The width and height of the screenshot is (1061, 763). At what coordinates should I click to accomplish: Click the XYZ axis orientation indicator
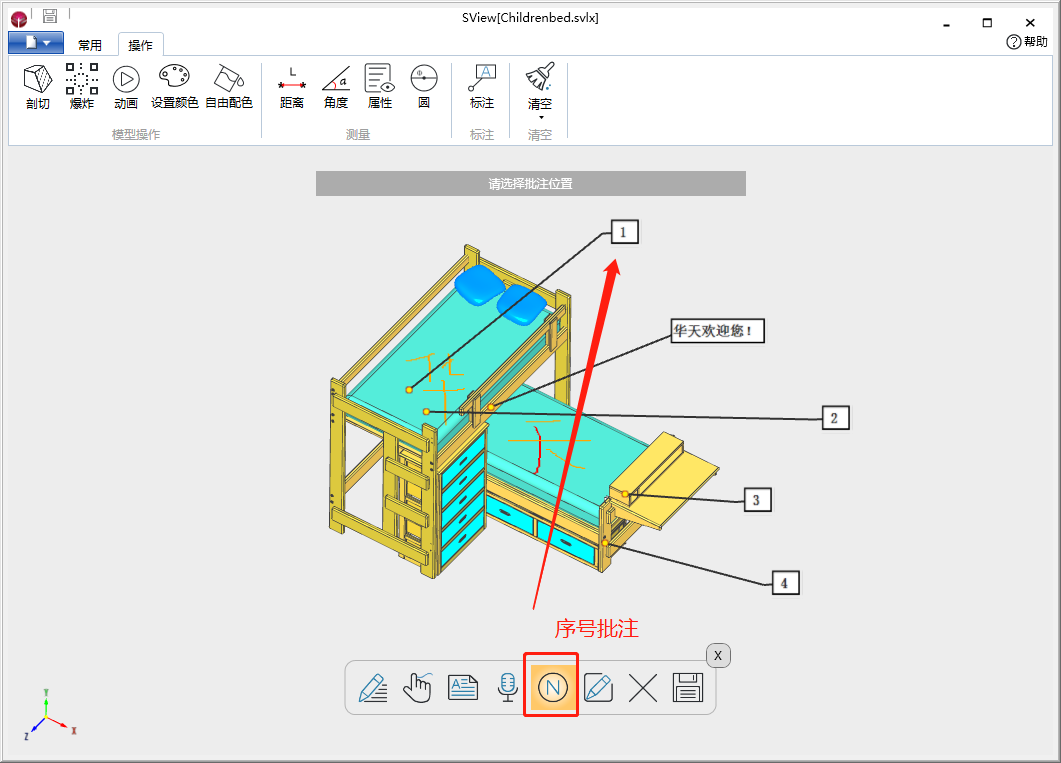pyautogui.click(x=49, y=716)
